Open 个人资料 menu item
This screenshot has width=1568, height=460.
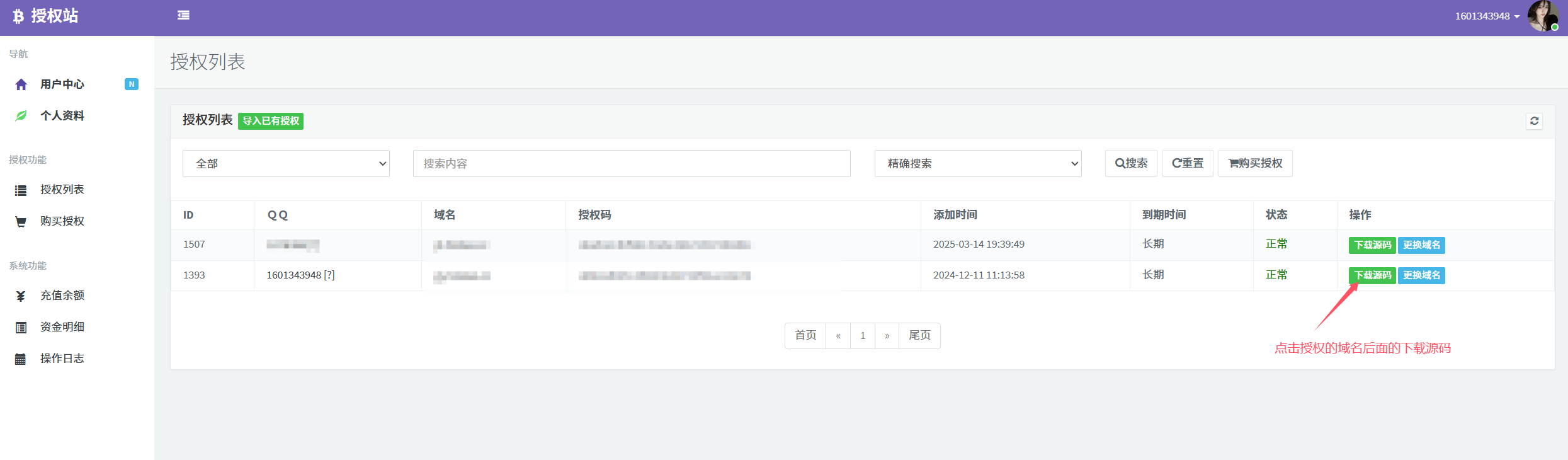coord(62,116)
